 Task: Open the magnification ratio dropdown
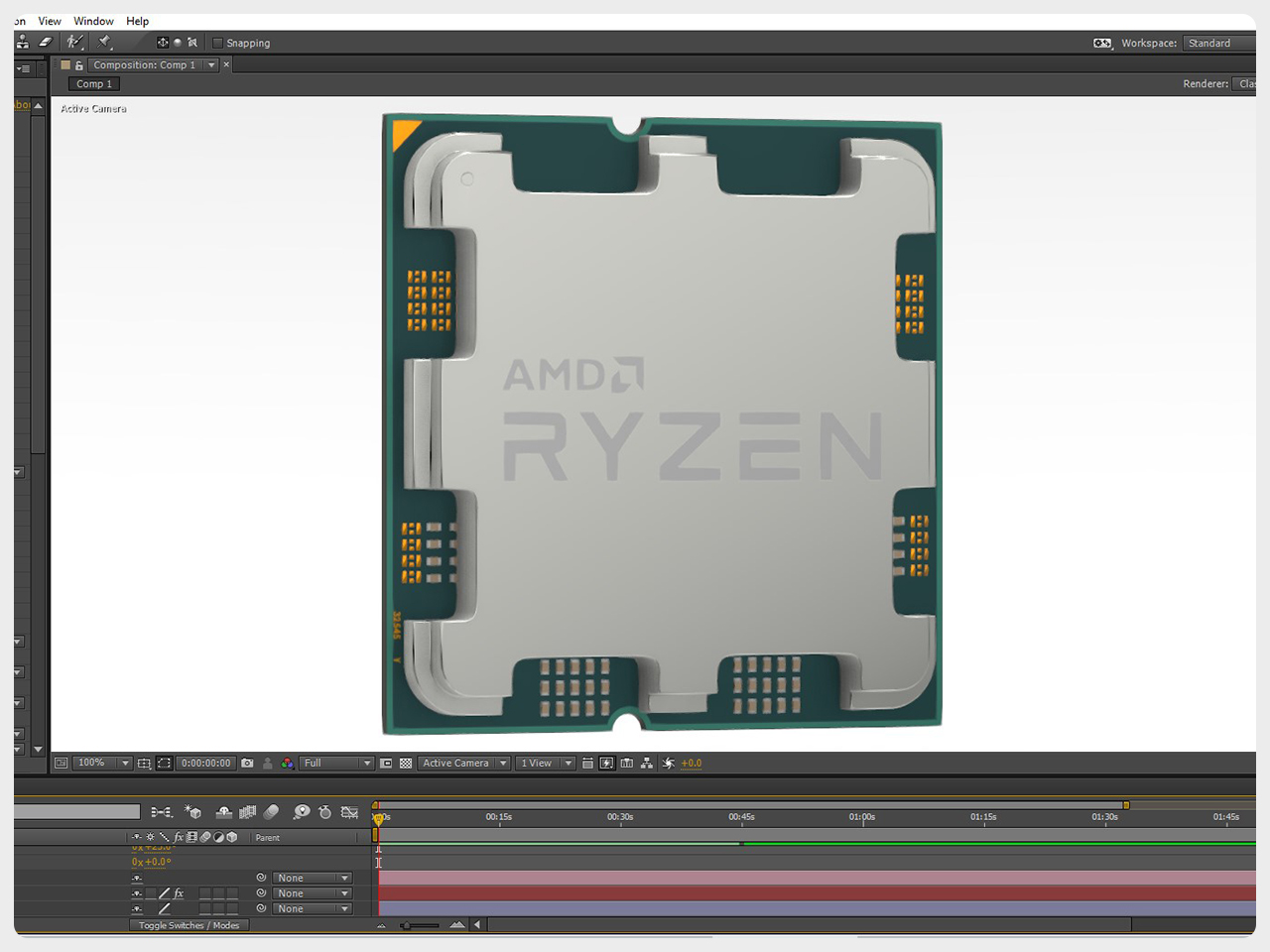[101, 763]
